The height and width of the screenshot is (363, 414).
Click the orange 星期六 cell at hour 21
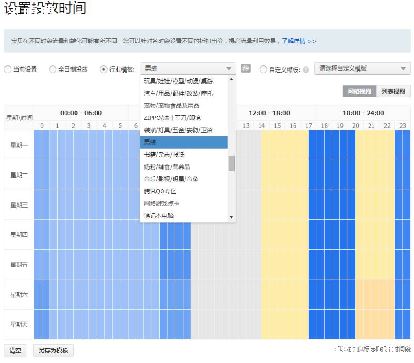pos(371,294)
